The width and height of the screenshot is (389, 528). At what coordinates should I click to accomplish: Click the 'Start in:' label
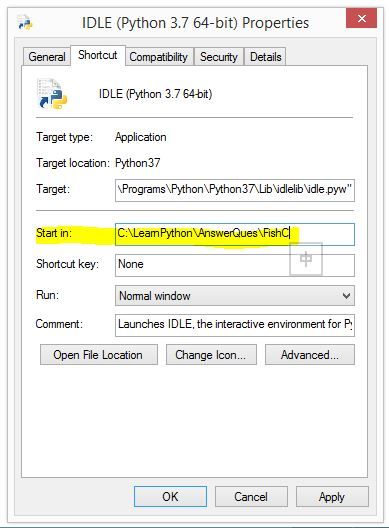pyautogui.click(x=54, y=233)
